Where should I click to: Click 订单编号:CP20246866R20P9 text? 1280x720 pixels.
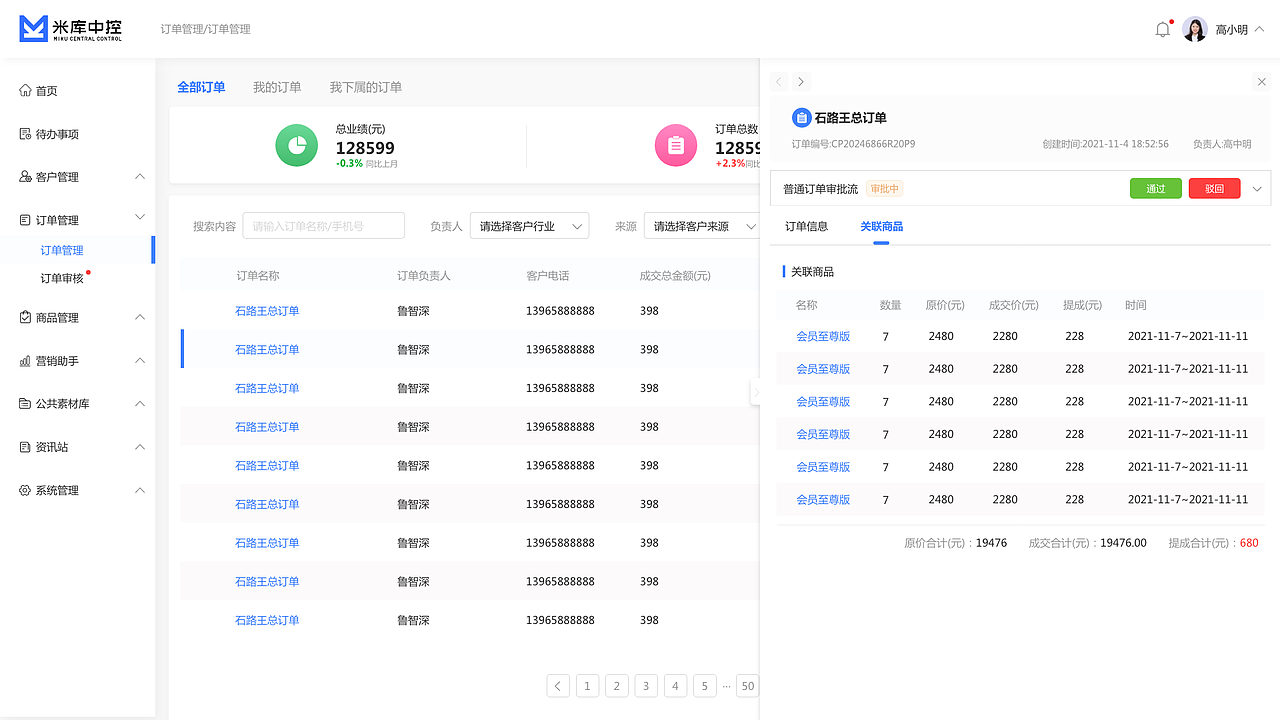click(853, 144)
